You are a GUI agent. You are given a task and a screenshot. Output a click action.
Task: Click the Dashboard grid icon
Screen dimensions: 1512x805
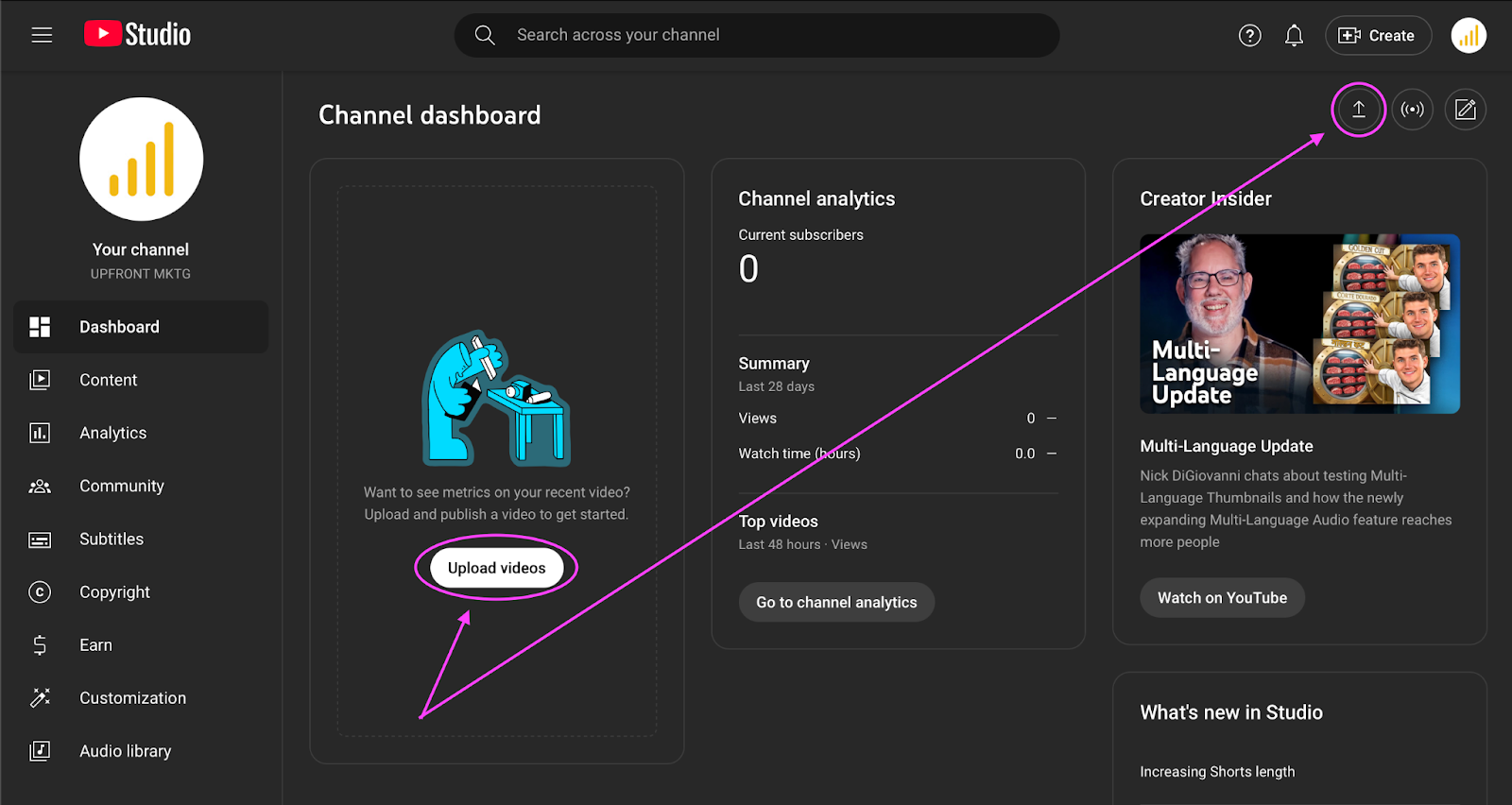(40, 327)
